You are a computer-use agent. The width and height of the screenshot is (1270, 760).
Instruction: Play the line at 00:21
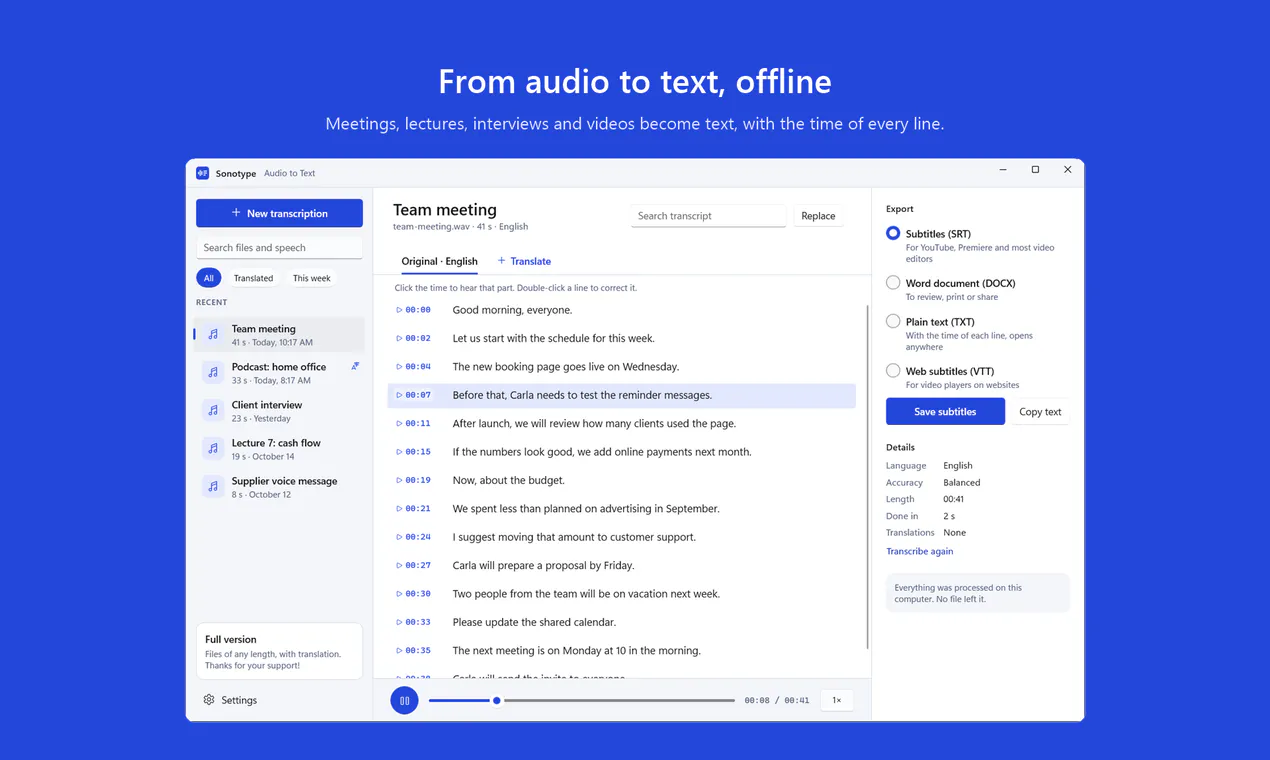(x=413, y=509)
